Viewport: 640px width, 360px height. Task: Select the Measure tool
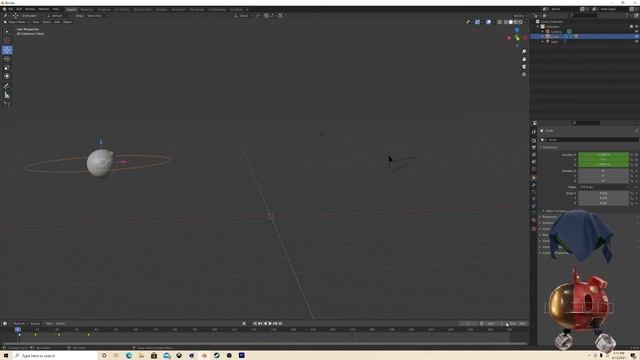point(7,95)
